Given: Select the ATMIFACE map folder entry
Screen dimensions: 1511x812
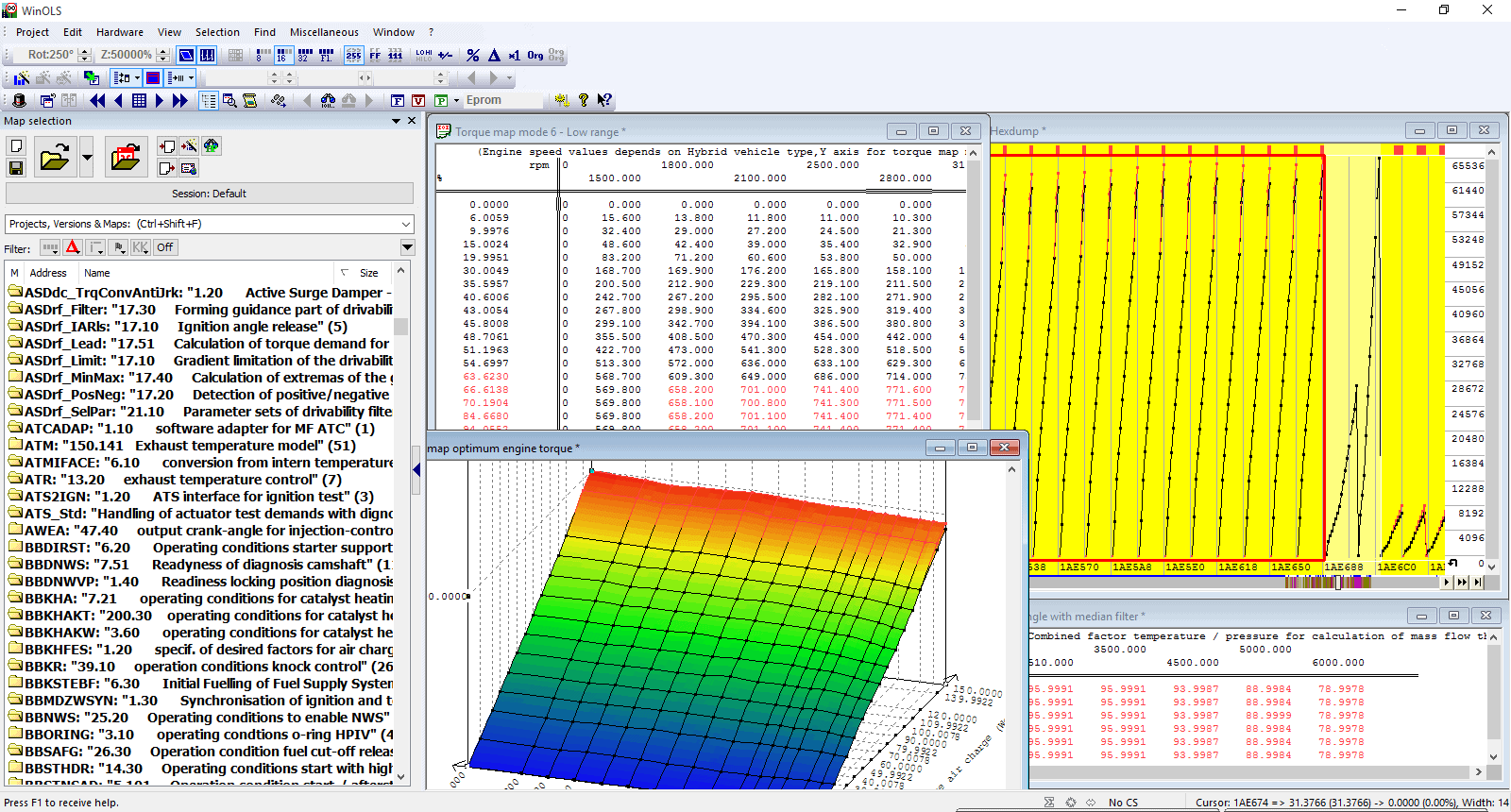Looking at the screenshot, I should click(x=81, y=463).
